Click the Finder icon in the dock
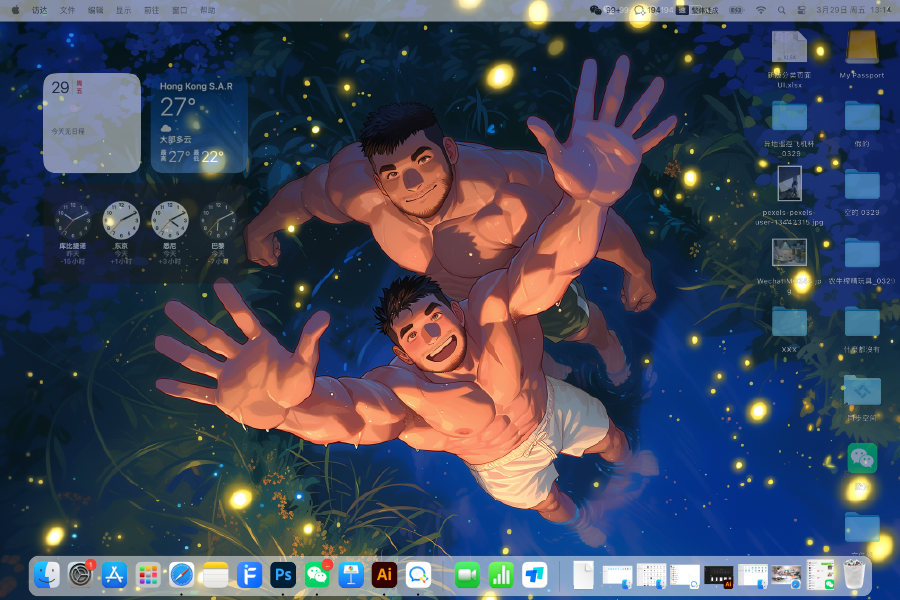The width and height of the screenshot is (900, 600). point(47,575)
